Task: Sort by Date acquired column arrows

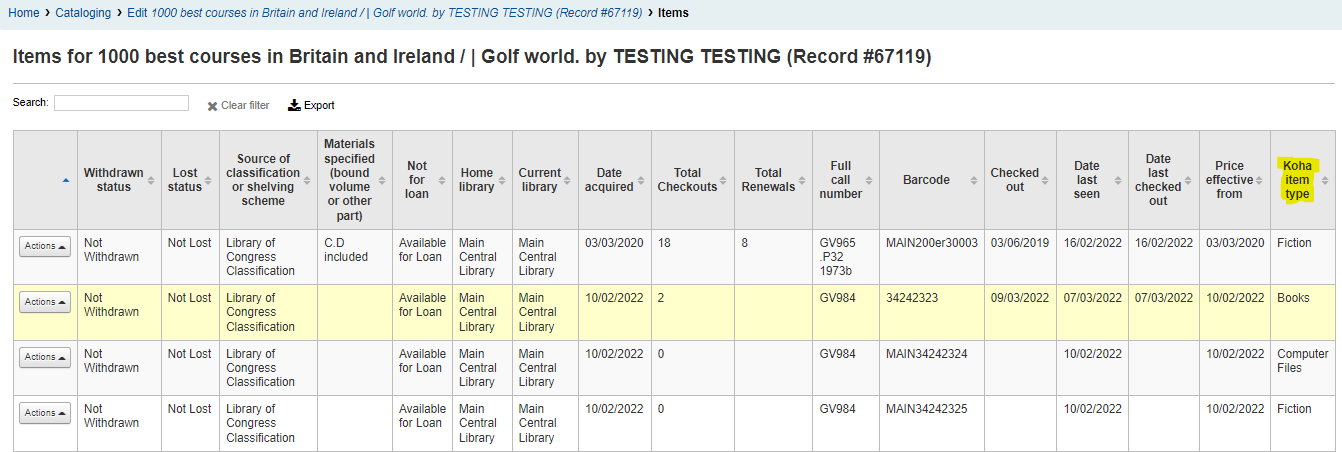Action: 641,180
